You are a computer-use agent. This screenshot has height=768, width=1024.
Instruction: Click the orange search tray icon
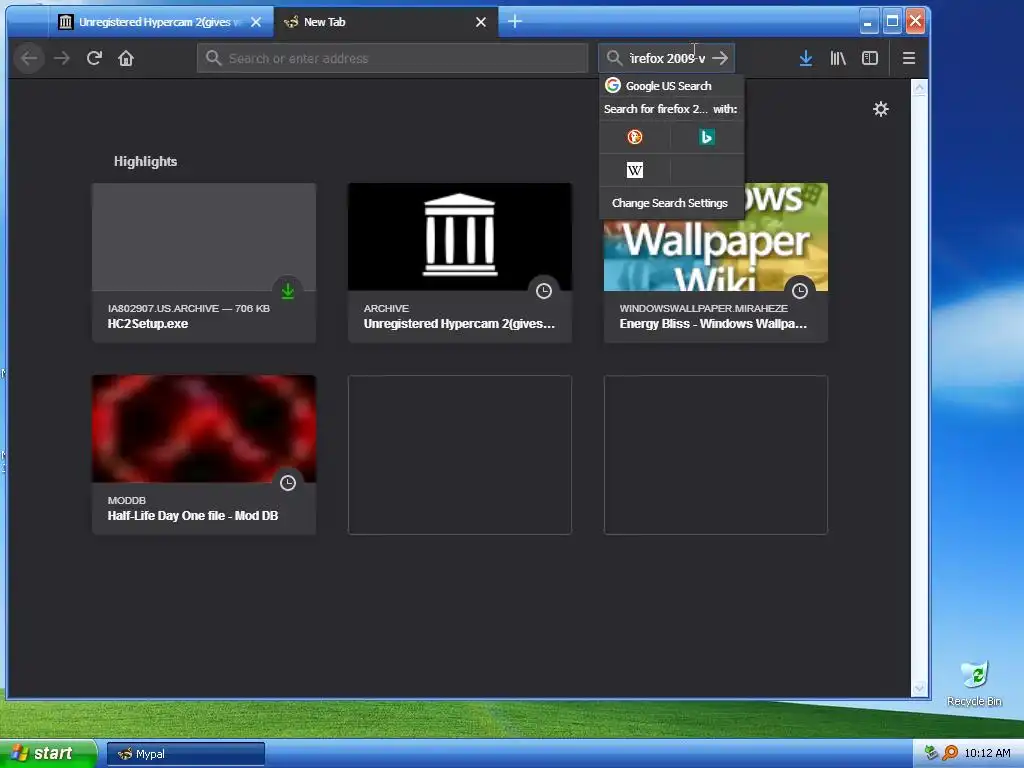950,753
